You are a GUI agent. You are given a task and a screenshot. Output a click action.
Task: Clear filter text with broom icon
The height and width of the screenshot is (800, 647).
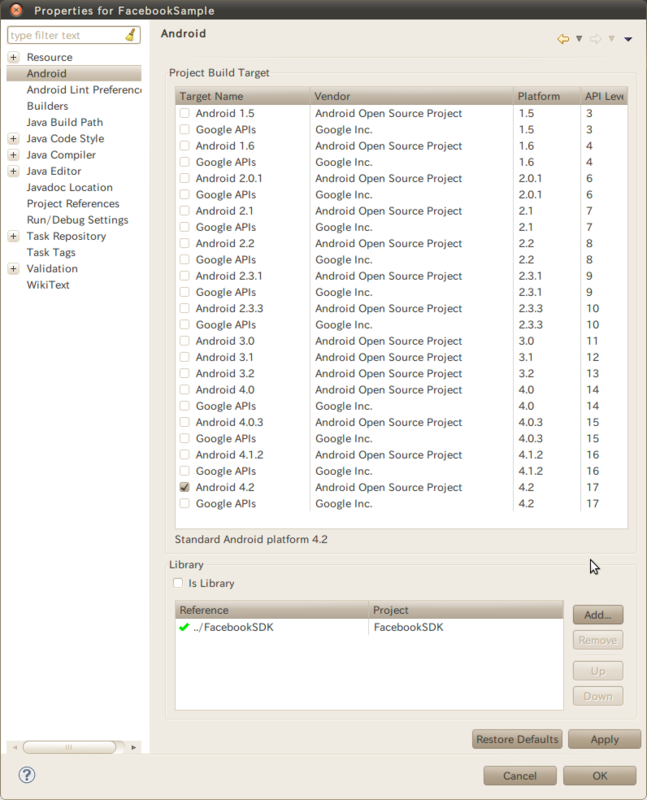131,35
